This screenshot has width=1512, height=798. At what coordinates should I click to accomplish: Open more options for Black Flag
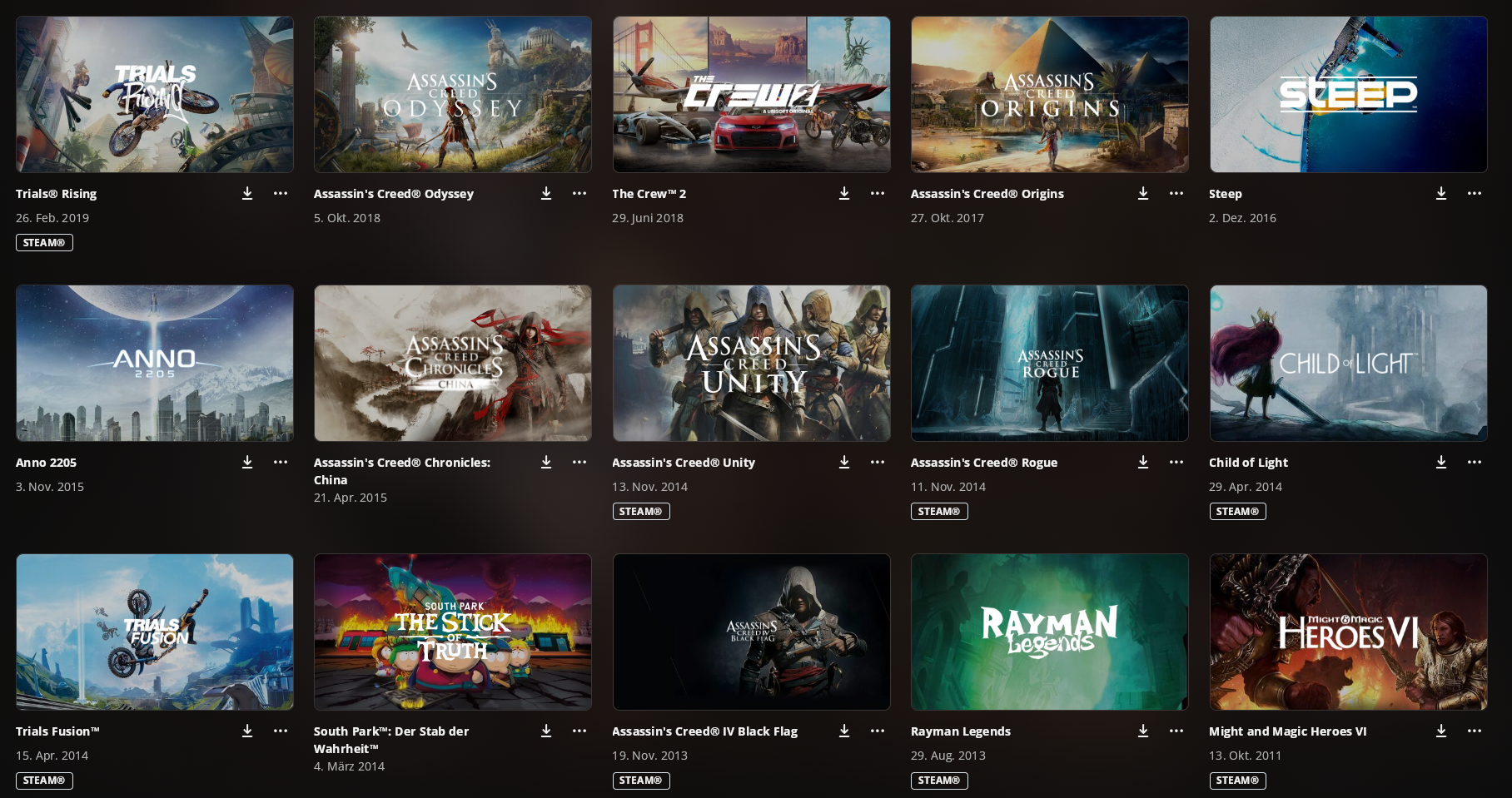click(x=878, y=731)
